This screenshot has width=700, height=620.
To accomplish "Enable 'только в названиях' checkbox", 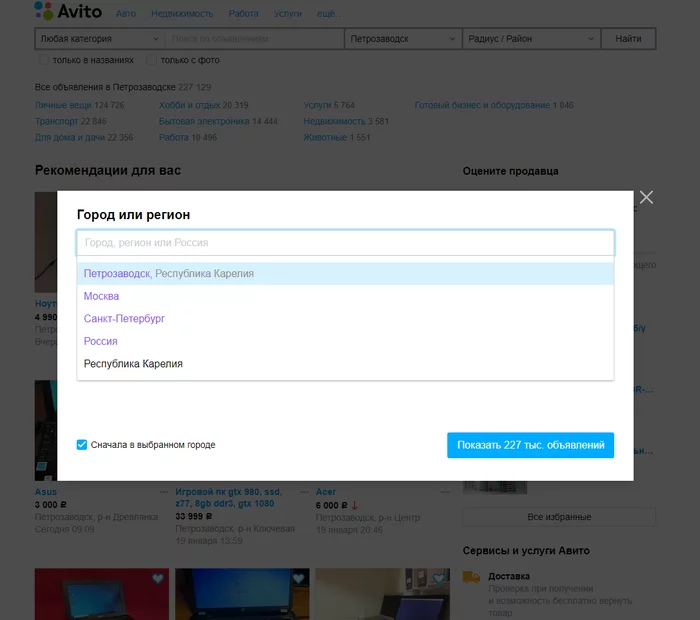I will click(43, 60).
